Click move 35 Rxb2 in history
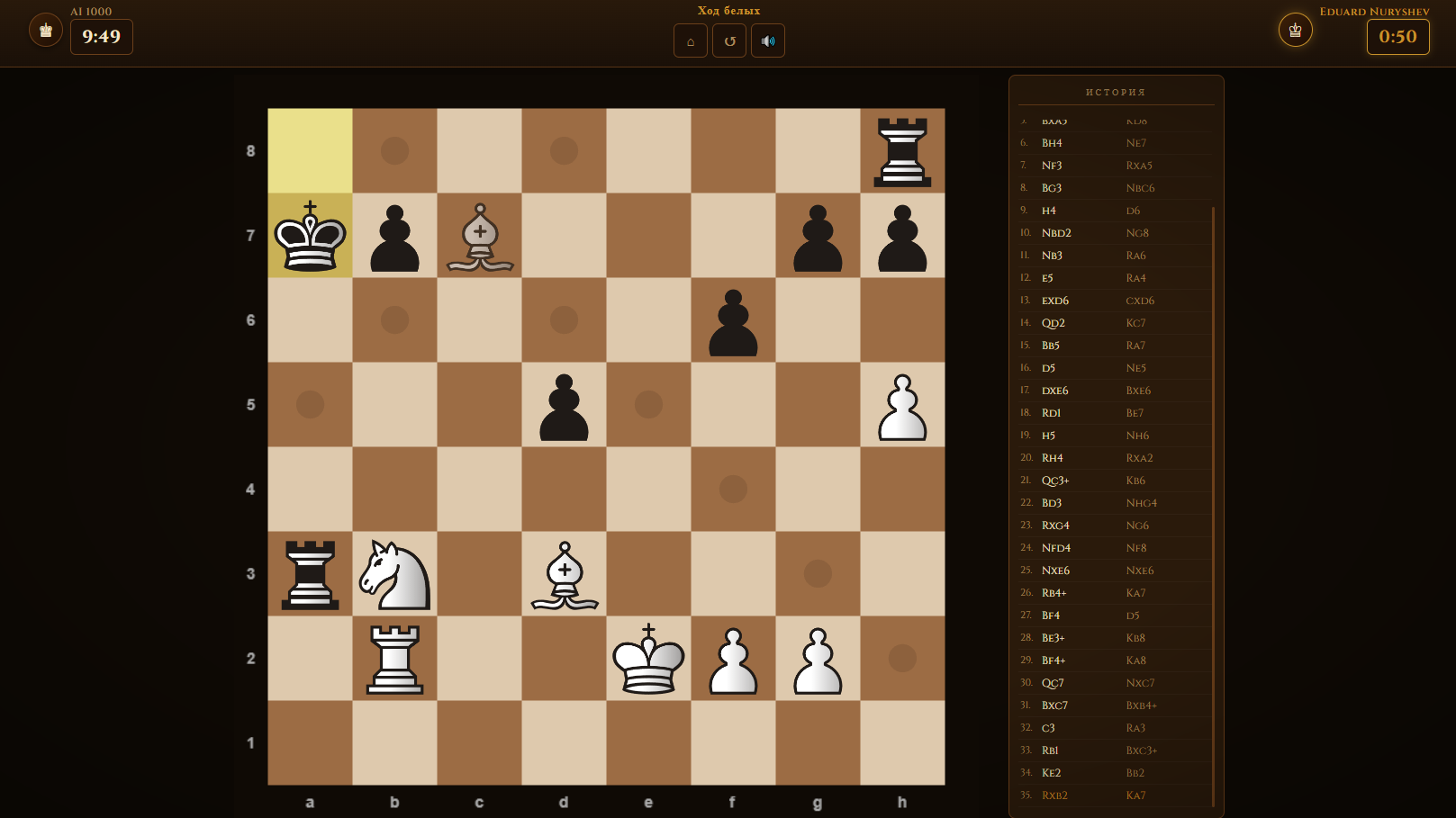This screenshot has height=818, width=1456. (x=1054, y=796)
